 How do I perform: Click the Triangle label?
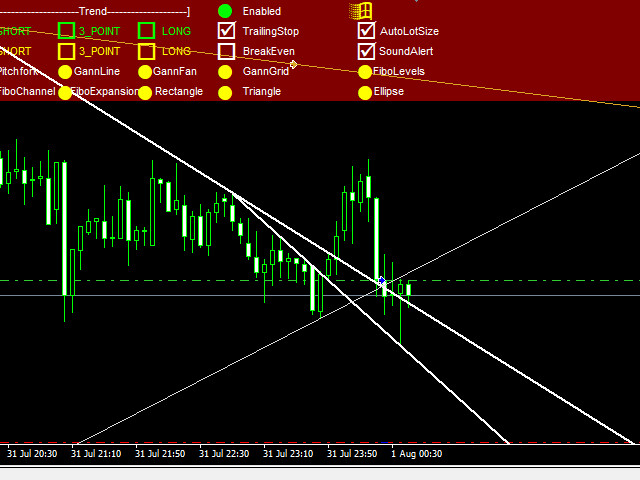pyautogui.click(x=262, y=91)
